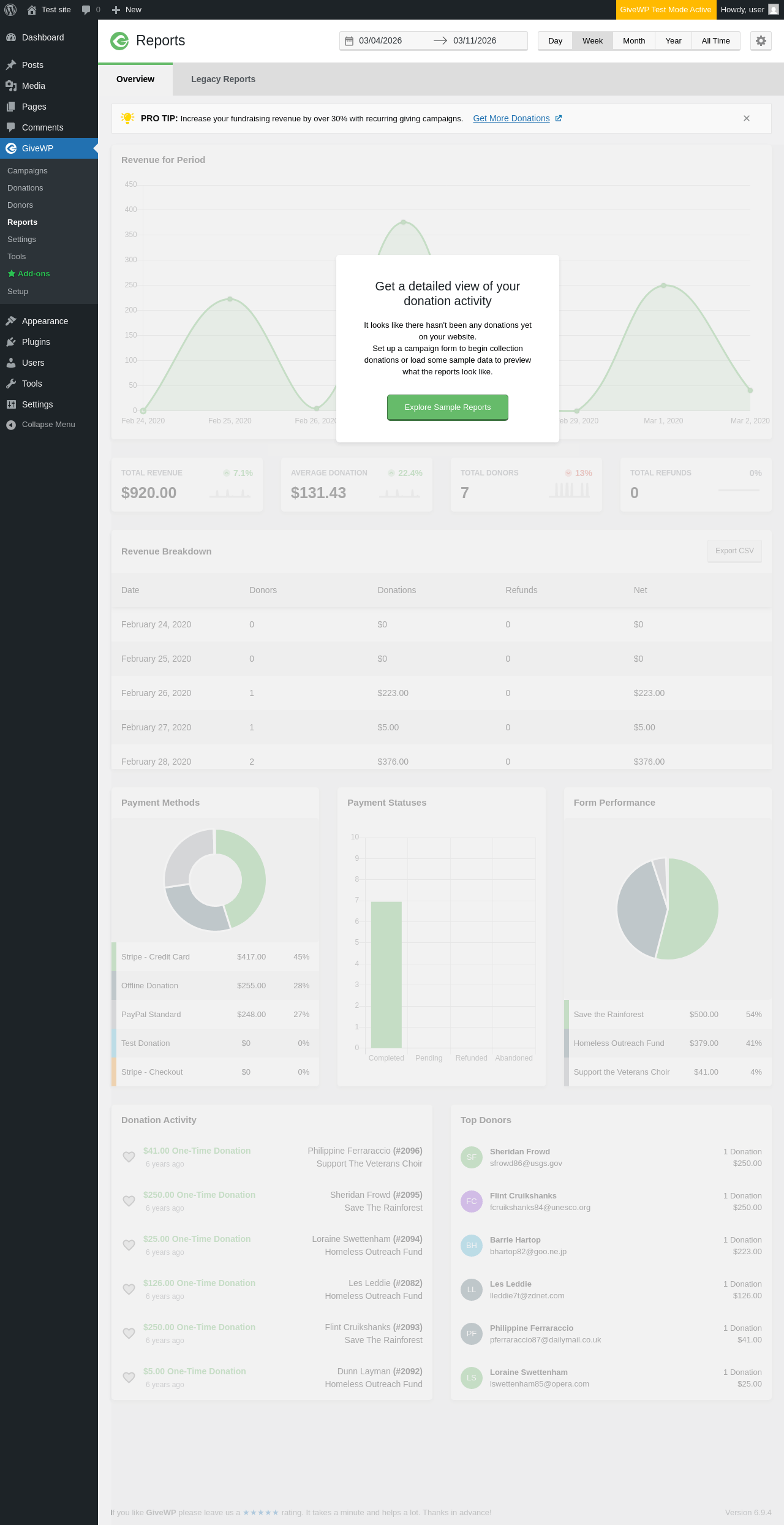Image resolution: width=784 pixels, height=1525 pixels.
Task: Click the calendar icon in date range
Action: click(x=349, y=40)
